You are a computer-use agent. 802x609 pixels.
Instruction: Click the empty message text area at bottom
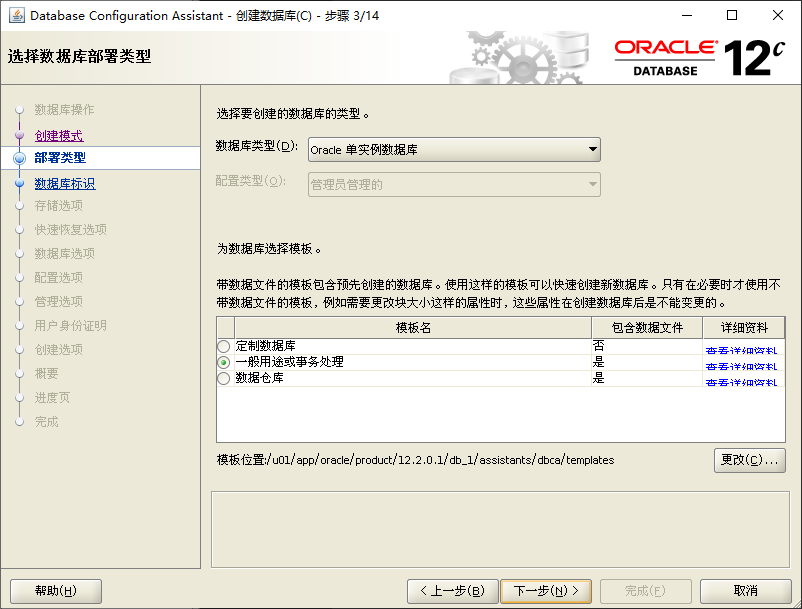(x=500, y=530)
